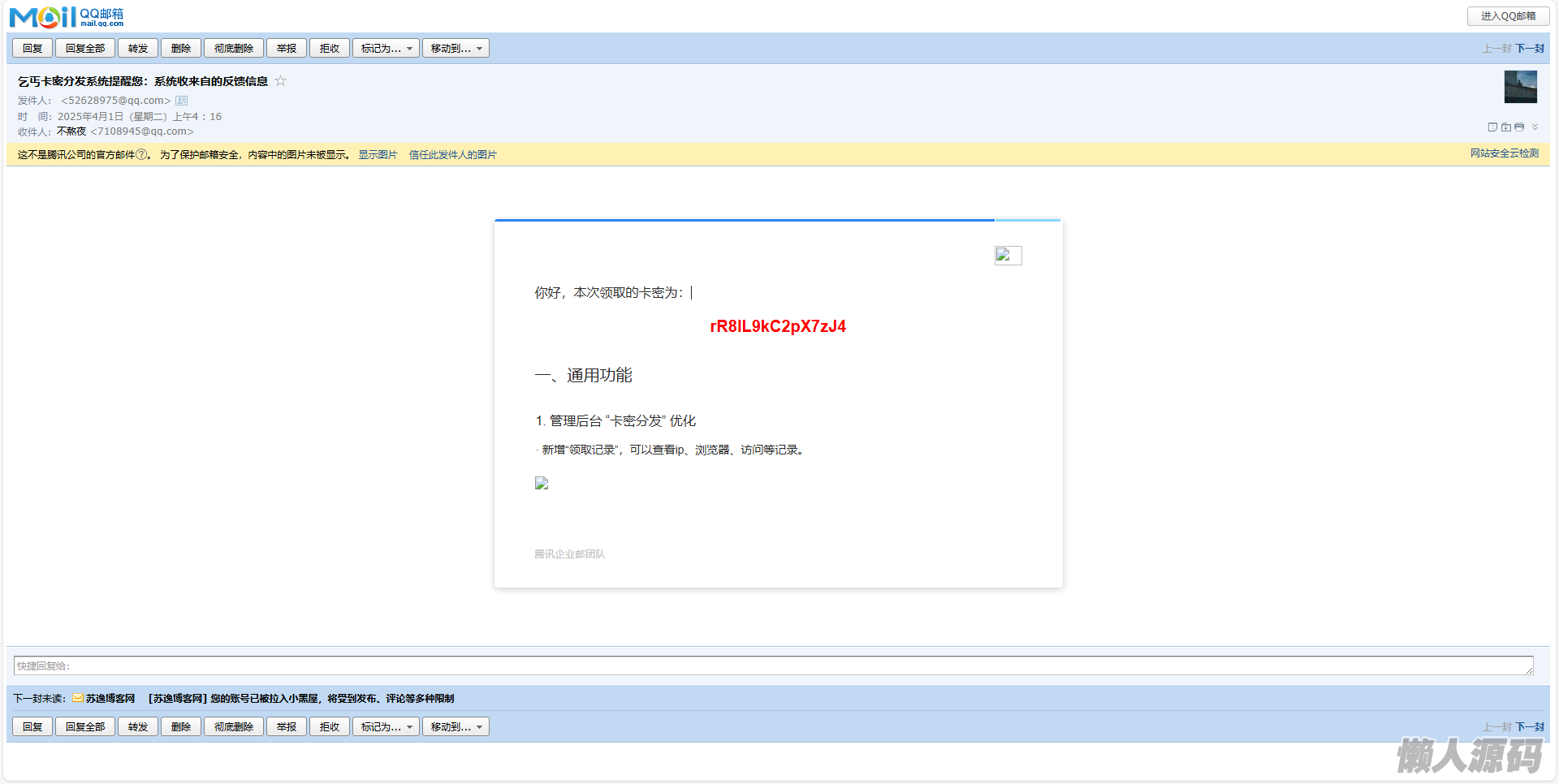Click the save-to-folder icon
Image resolution: width=1559 pixels, height=784 pixels.
pyautogui.click(x=1506, y=127)
